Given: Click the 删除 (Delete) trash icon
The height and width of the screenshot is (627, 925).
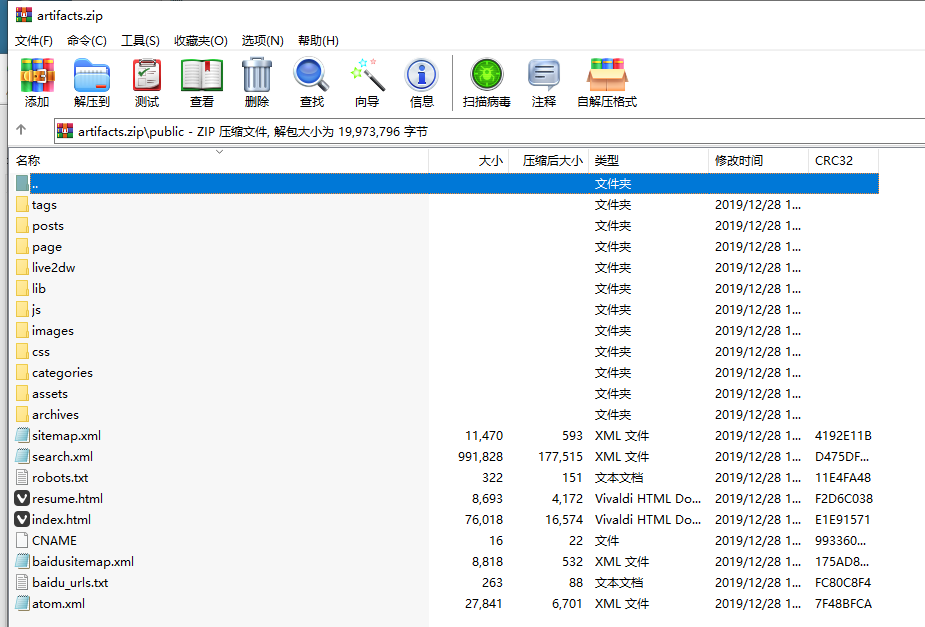Looking at the screenshot, I should [x=257, y=82].
